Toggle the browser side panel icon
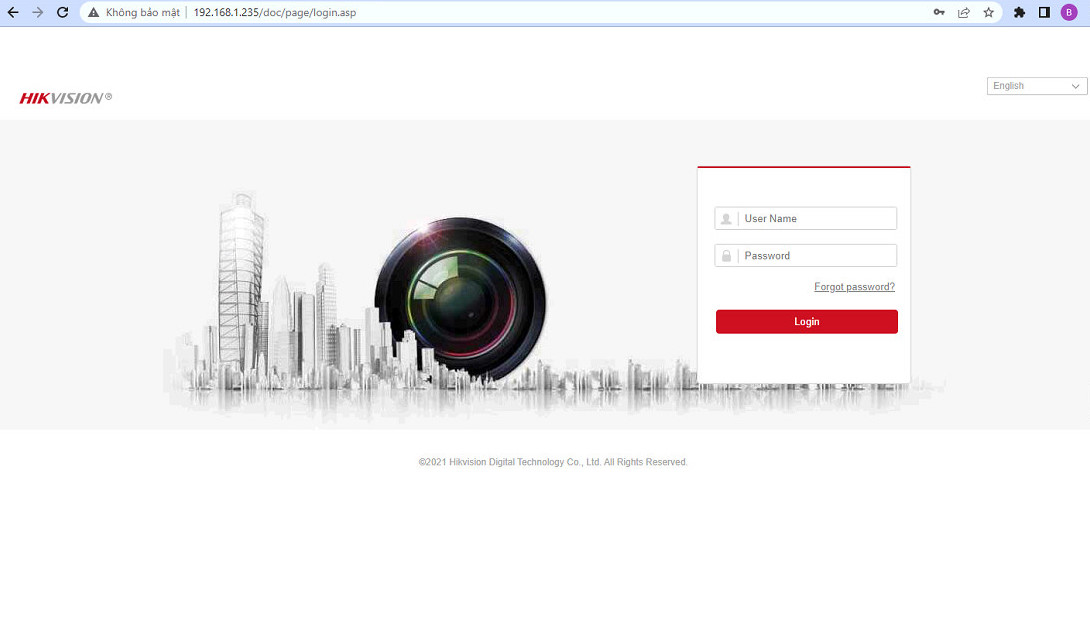This screenshot has height=637, width=1090. coord(1044,13)
